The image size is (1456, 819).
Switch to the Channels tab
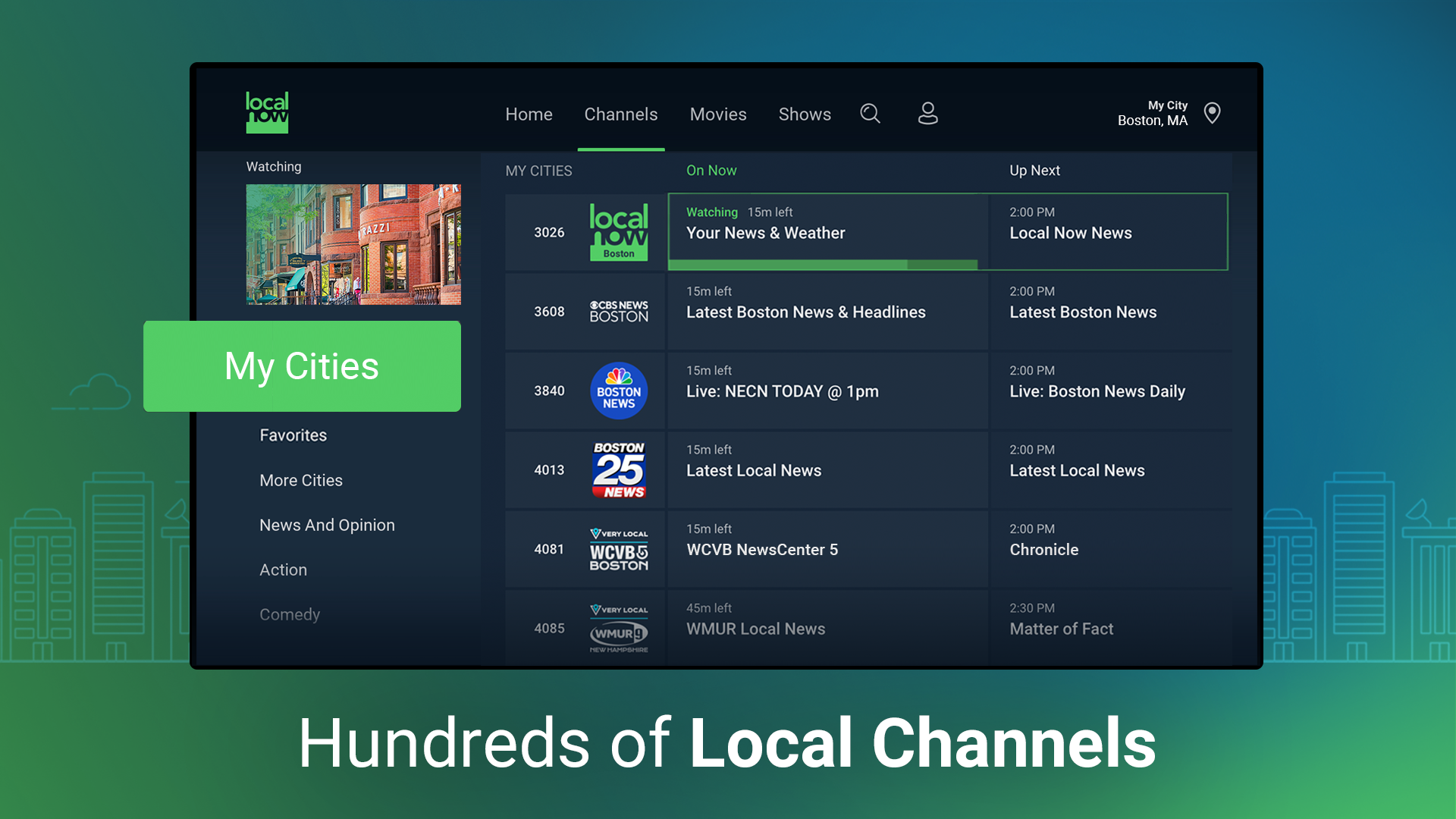pos(620,114)
